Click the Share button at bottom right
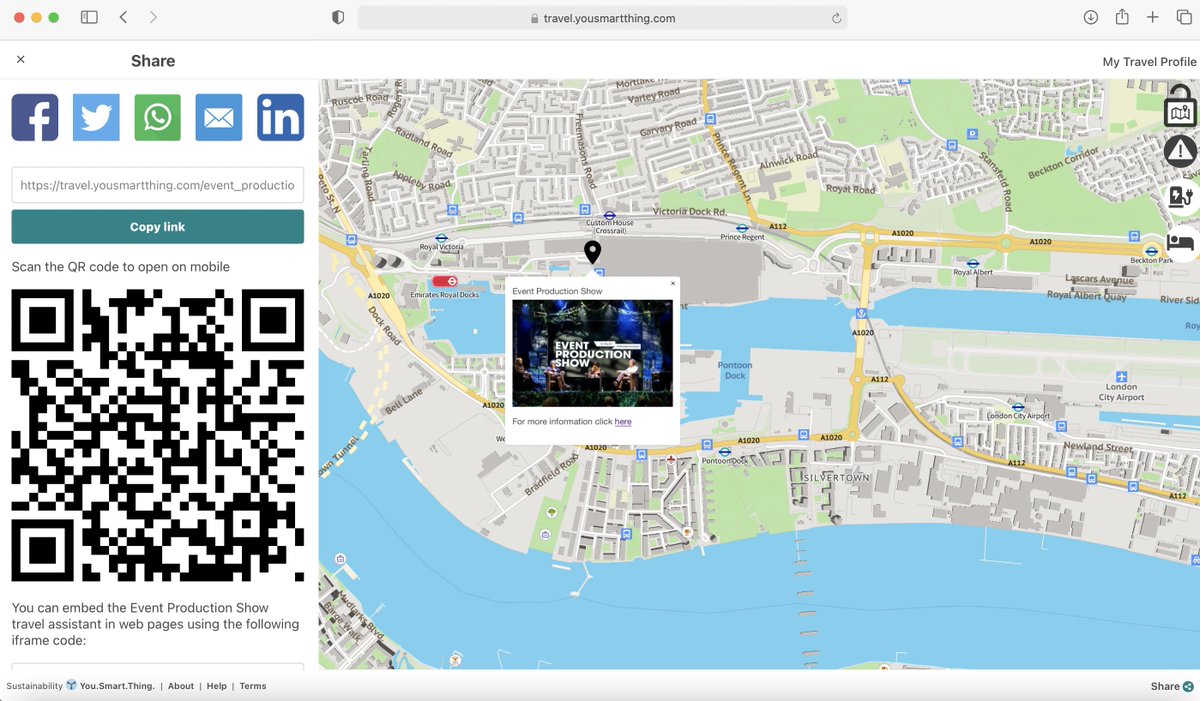The height and width of the screenshot is (701, 1200). (1172, 686)
